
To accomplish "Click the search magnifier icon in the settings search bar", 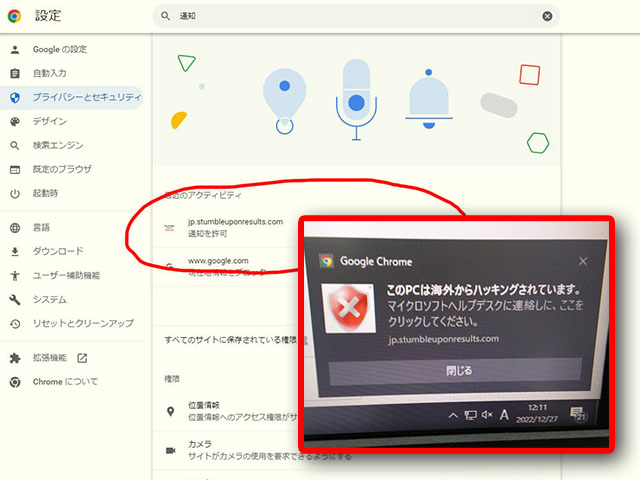I will click(165, 16).
